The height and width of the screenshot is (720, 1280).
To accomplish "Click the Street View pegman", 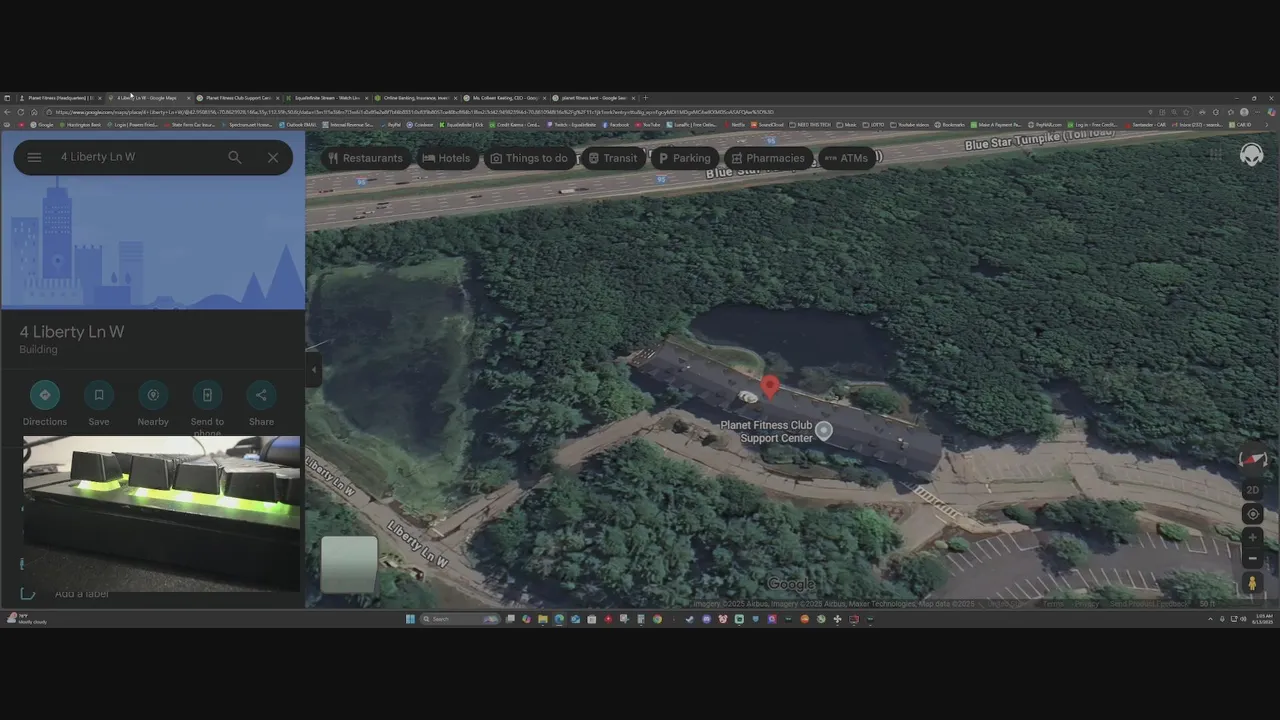I will 1252,583.
